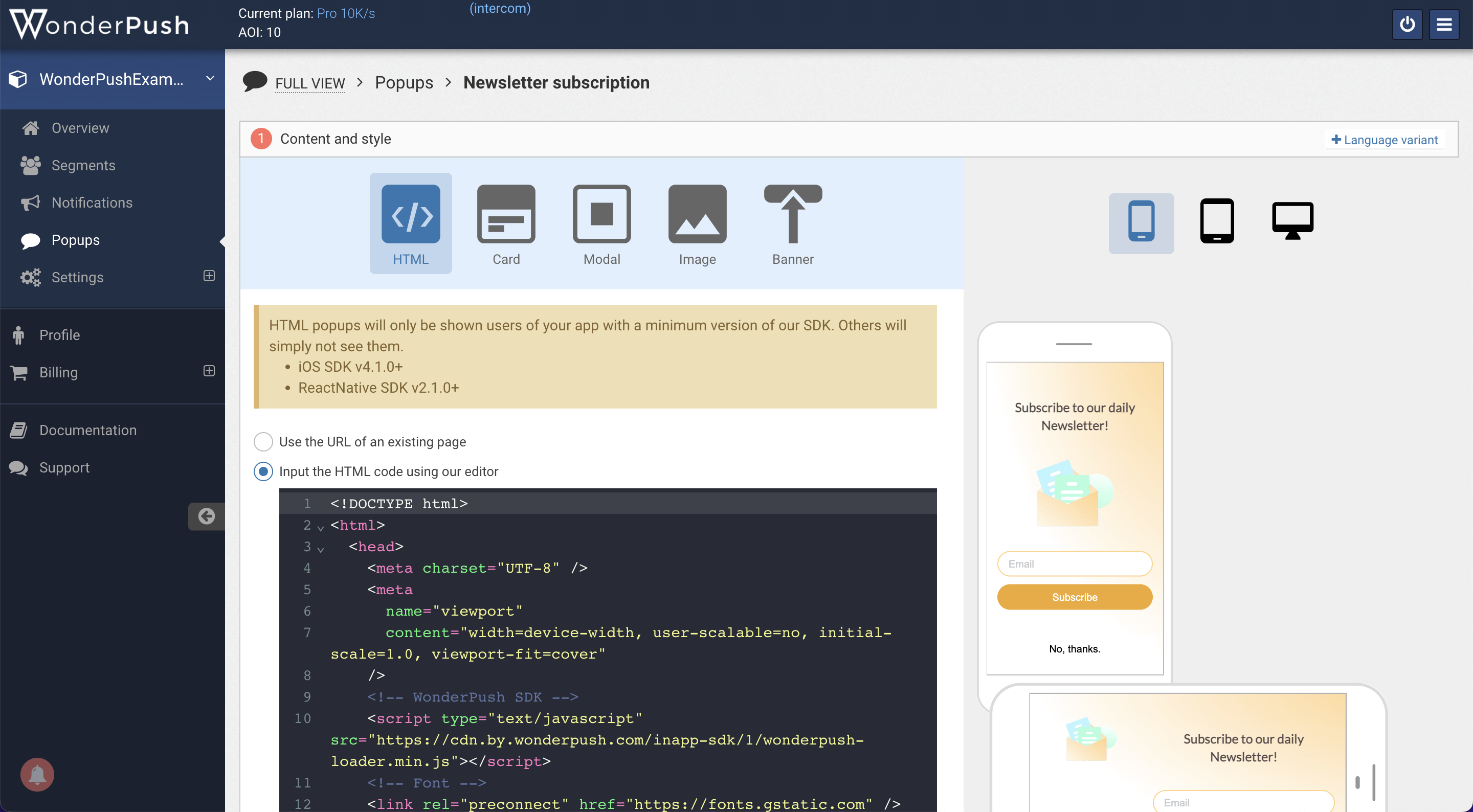The height and width of the screenshot is (812, 1473).
Task: Switch preview to mobile phone device
Action: point(1141,223)
